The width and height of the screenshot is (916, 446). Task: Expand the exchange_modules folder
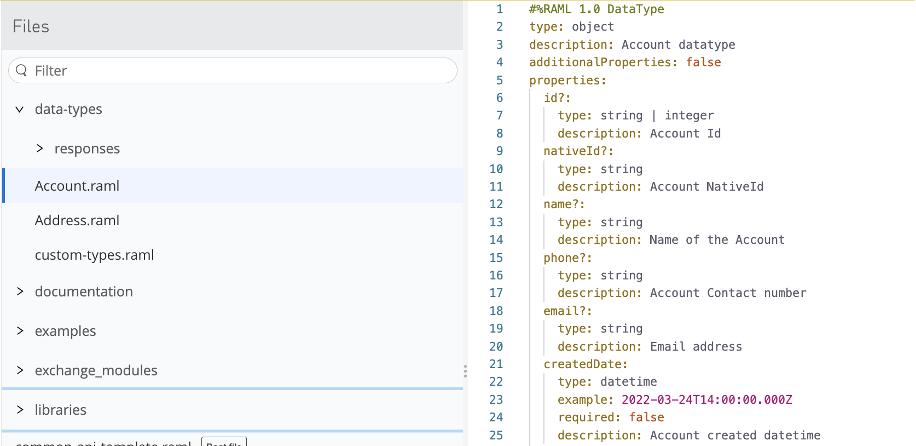point(20,371)
